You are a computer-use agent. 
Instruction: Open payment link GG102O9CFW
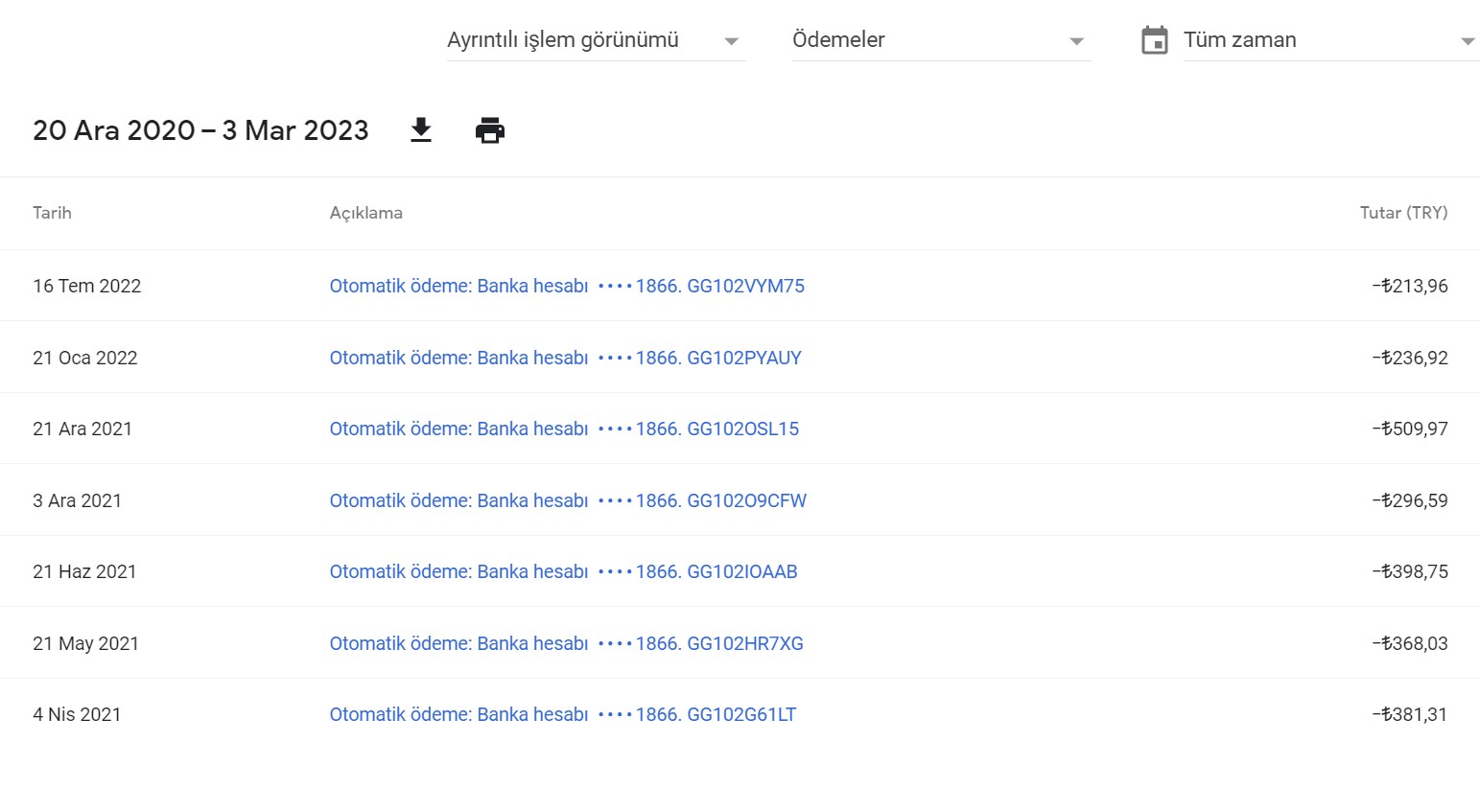coord(568,500)
